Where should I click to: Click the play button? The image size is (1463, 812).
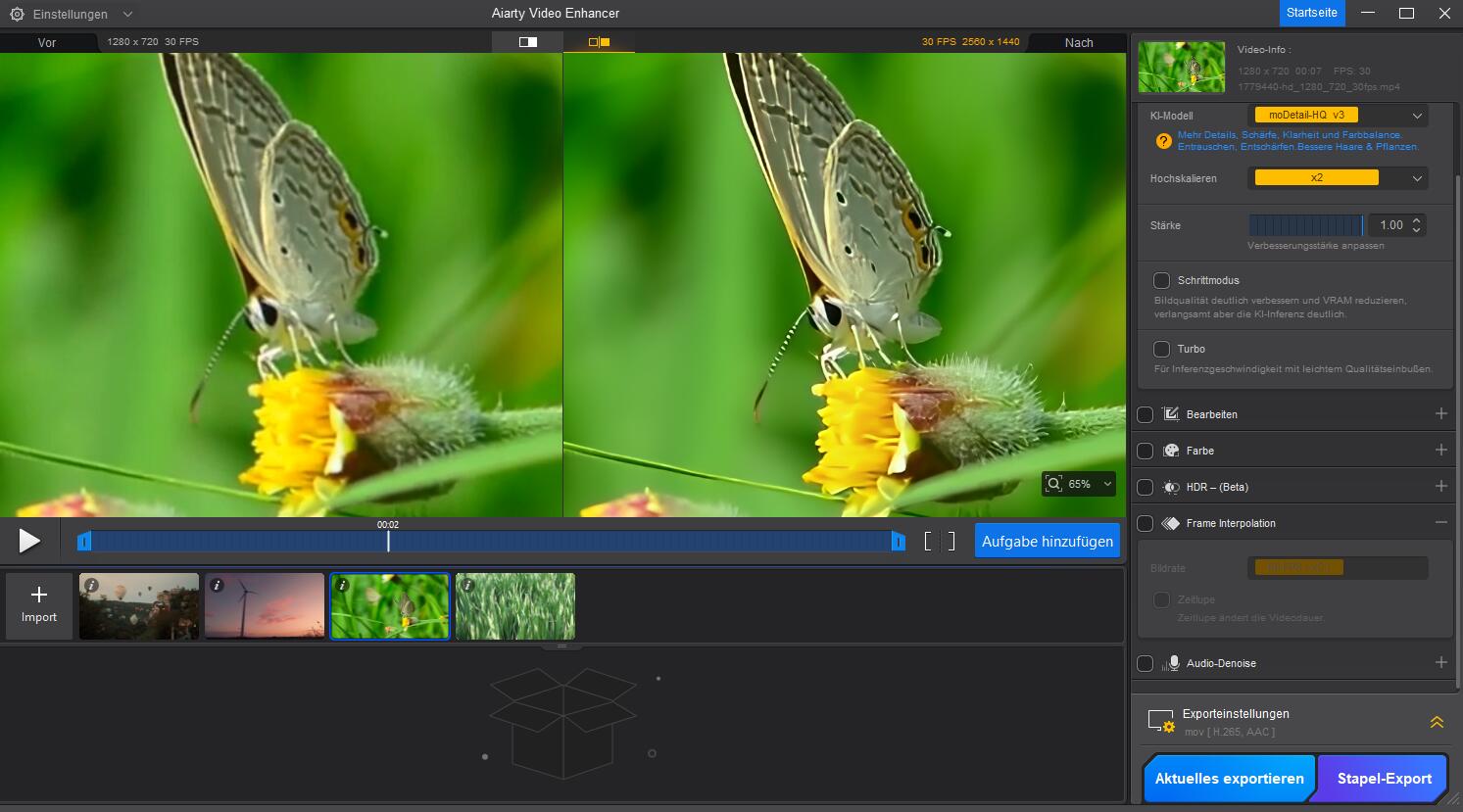[29, 541]
